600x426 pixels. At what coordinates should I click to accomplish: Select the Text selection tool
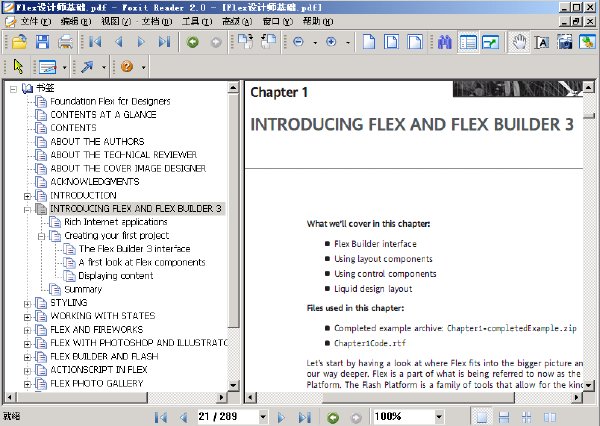click(x=541, y=42)
